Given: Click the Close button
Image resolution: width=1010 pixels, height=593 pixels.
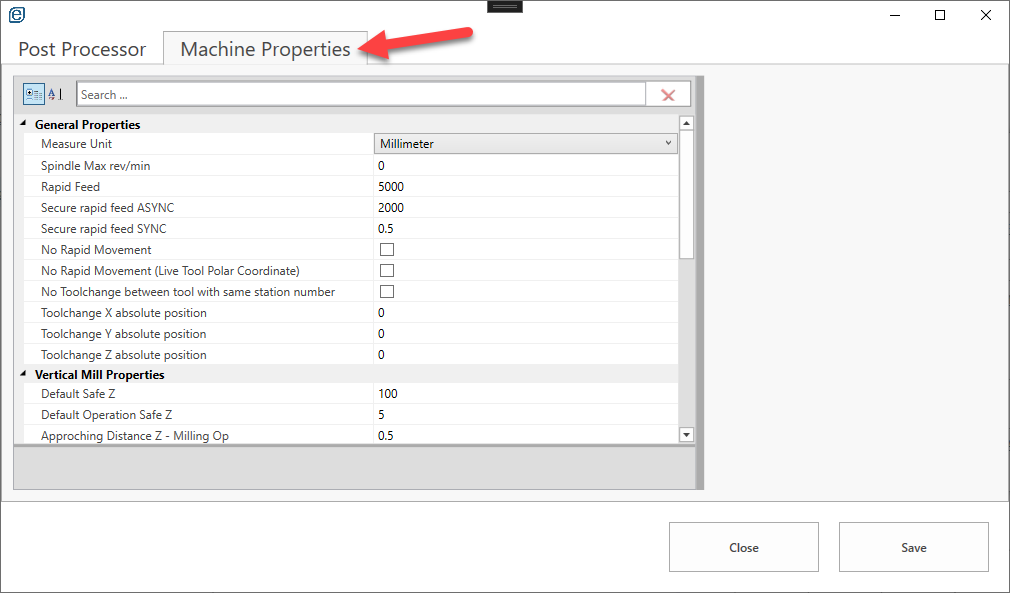Looking at the screenshot, I should (743, 547).
